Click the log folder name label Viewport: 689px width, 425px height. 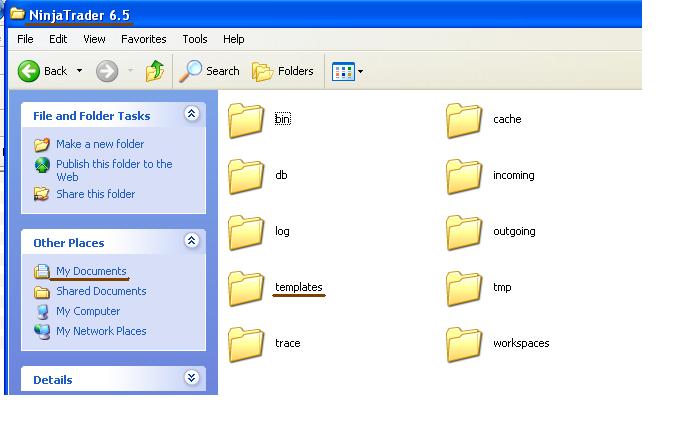(x=282, y=231)
